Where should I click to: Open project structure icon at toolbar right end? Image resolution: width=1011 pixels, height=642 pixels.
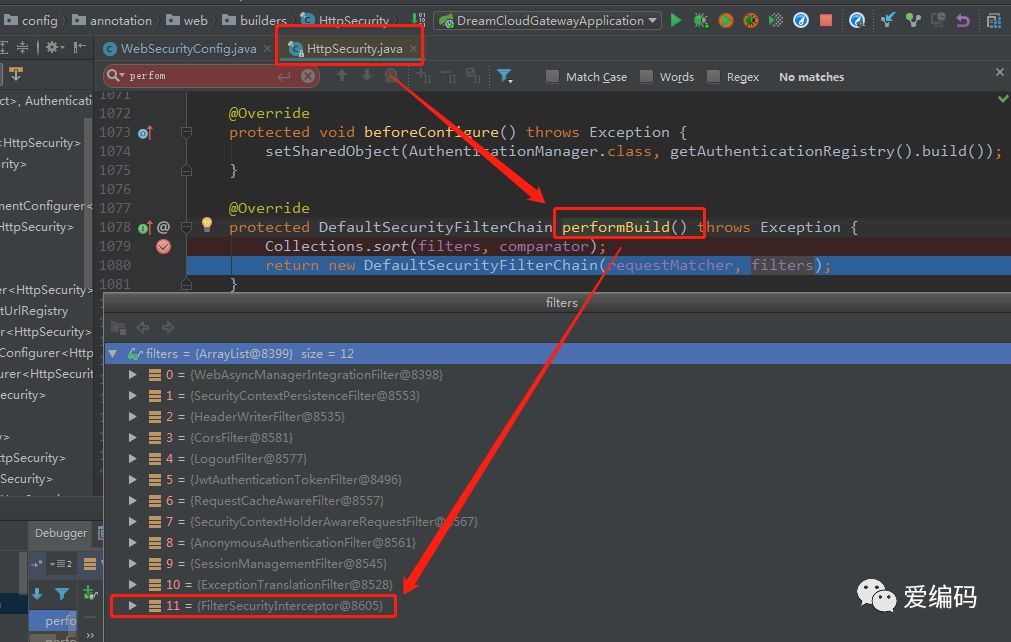pyautogui.click(x=994, y=21)
